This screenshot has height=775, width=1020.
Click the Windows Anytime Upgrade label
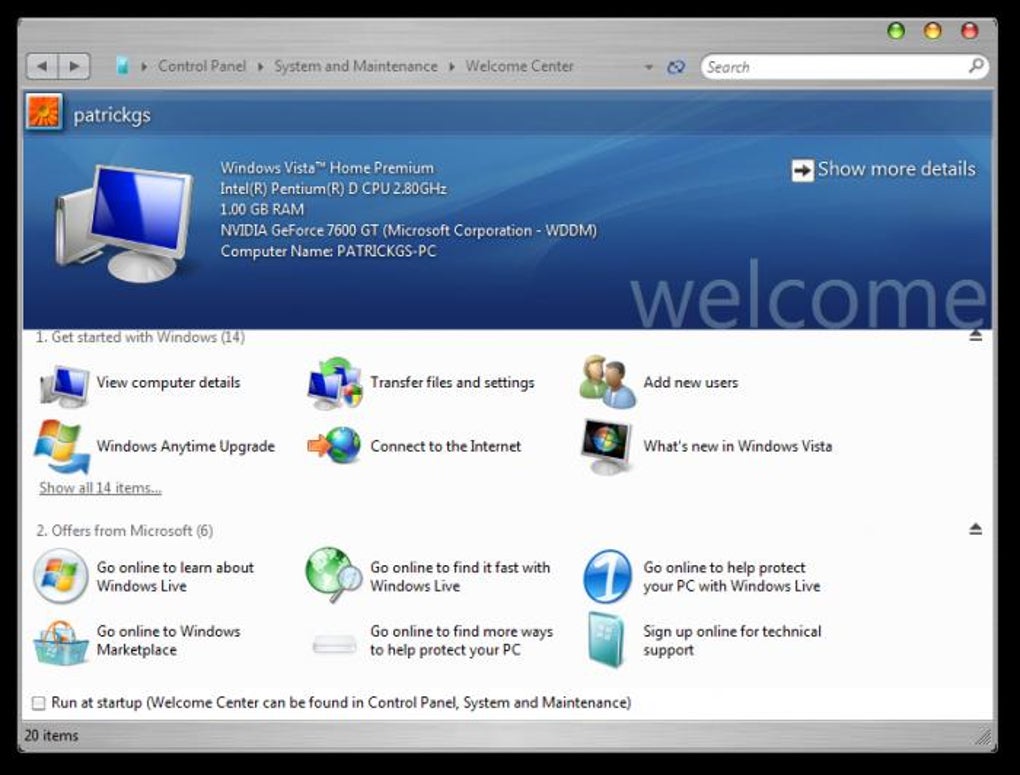click(186, 446)
